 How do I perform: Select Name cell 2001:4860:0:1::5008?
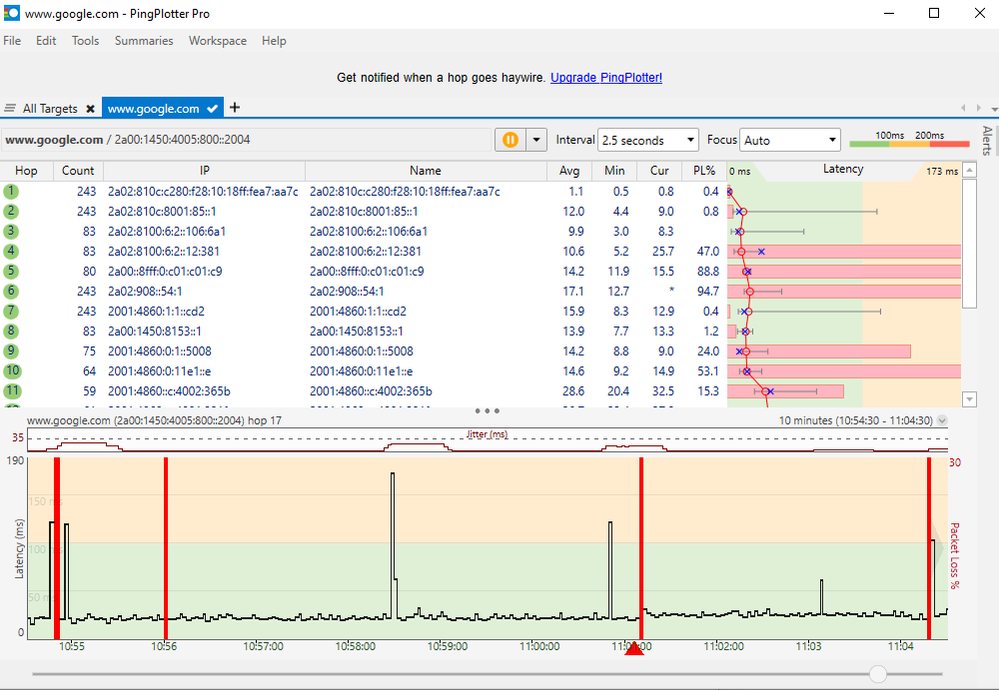tap(361, 351)
